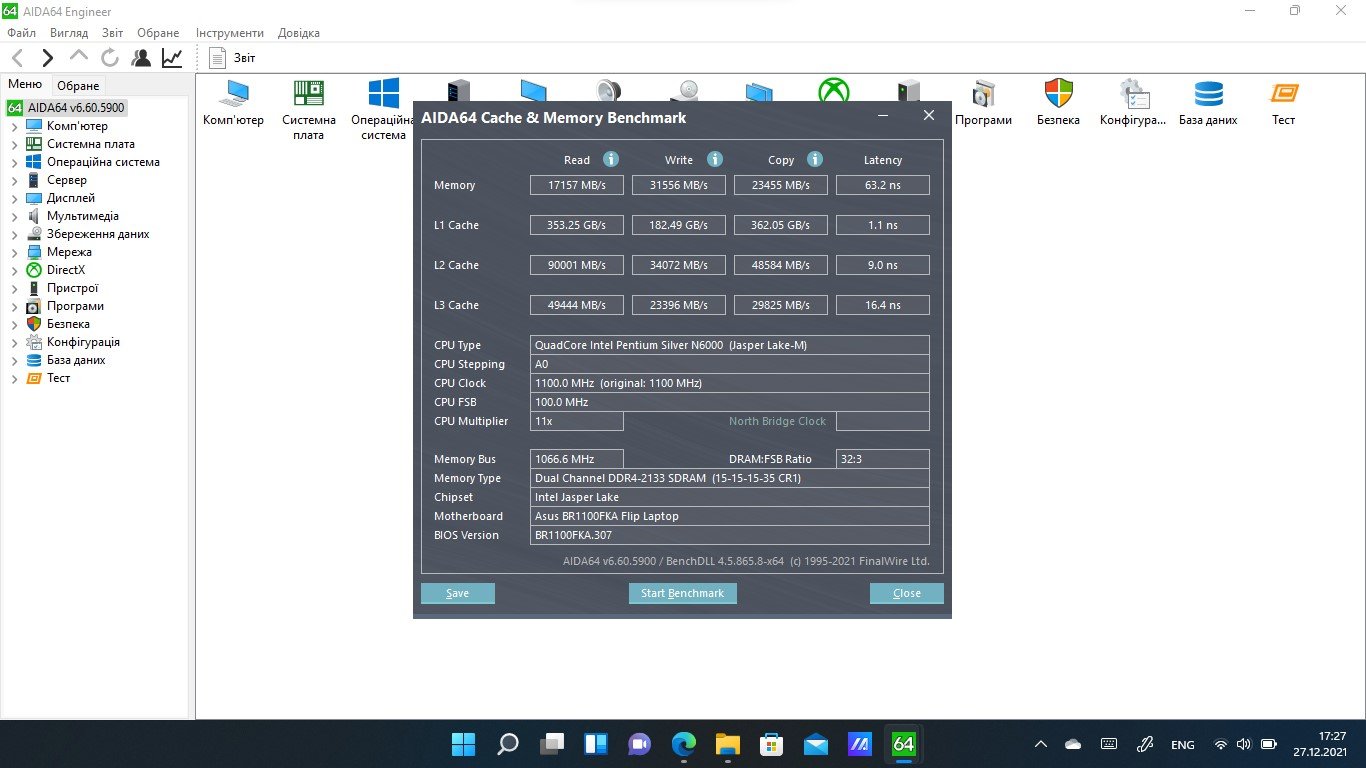1366x768 pixels.
Task: Go back with the left arrow toolbar button
Action: 18,58
